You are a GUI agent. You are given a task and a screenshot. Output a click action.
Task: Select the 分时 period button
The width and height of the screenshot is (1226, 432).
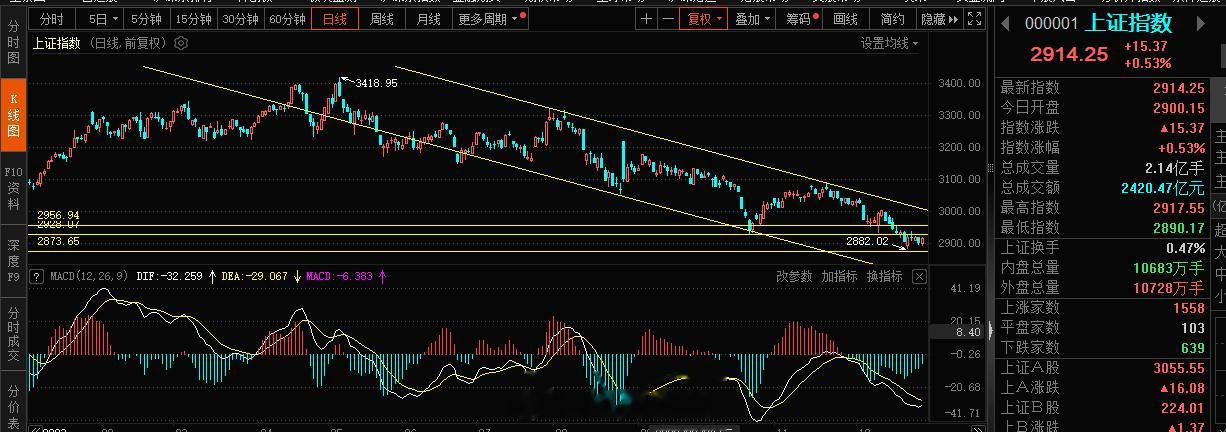(x=50, y=19)
